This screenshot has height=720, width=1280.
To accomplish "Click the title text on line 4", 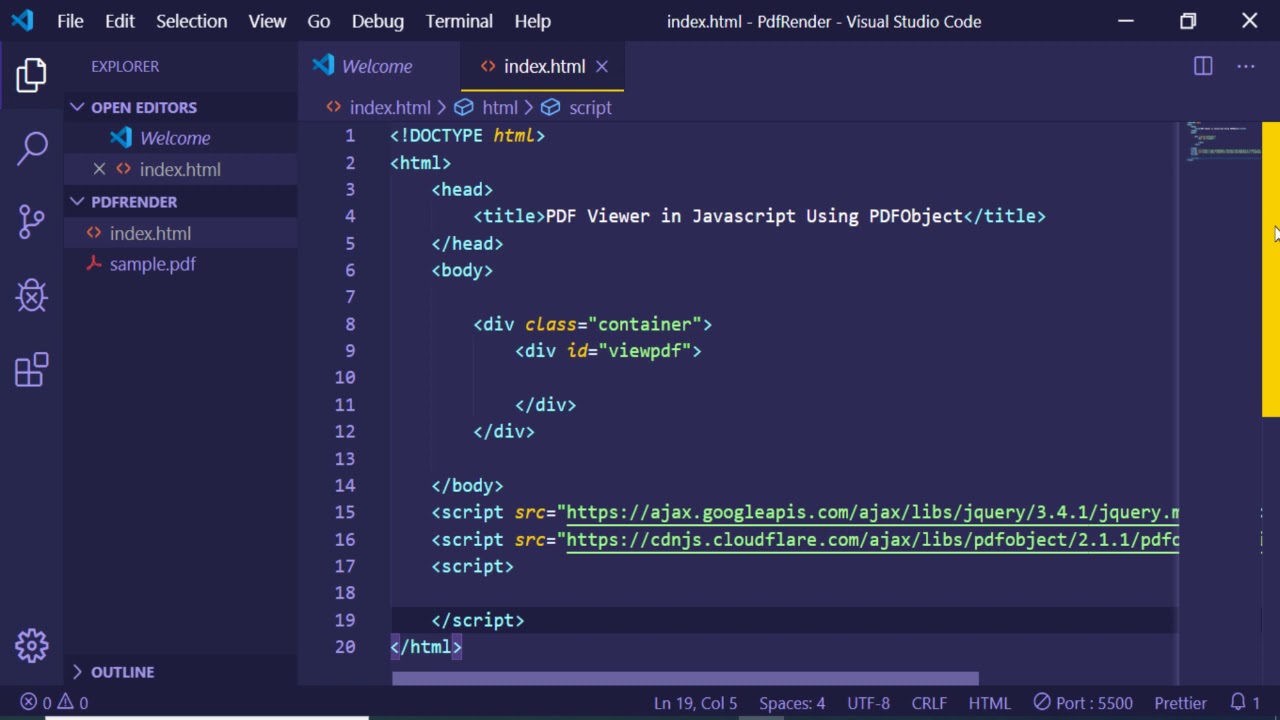I will tap(754, 216).
